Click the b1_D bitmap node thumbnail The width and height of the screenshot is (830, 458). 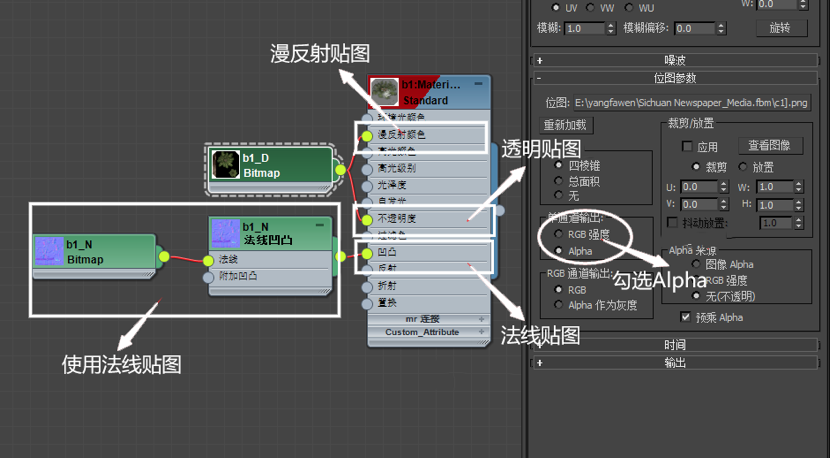pyautogui.click(x=227, y=165)
